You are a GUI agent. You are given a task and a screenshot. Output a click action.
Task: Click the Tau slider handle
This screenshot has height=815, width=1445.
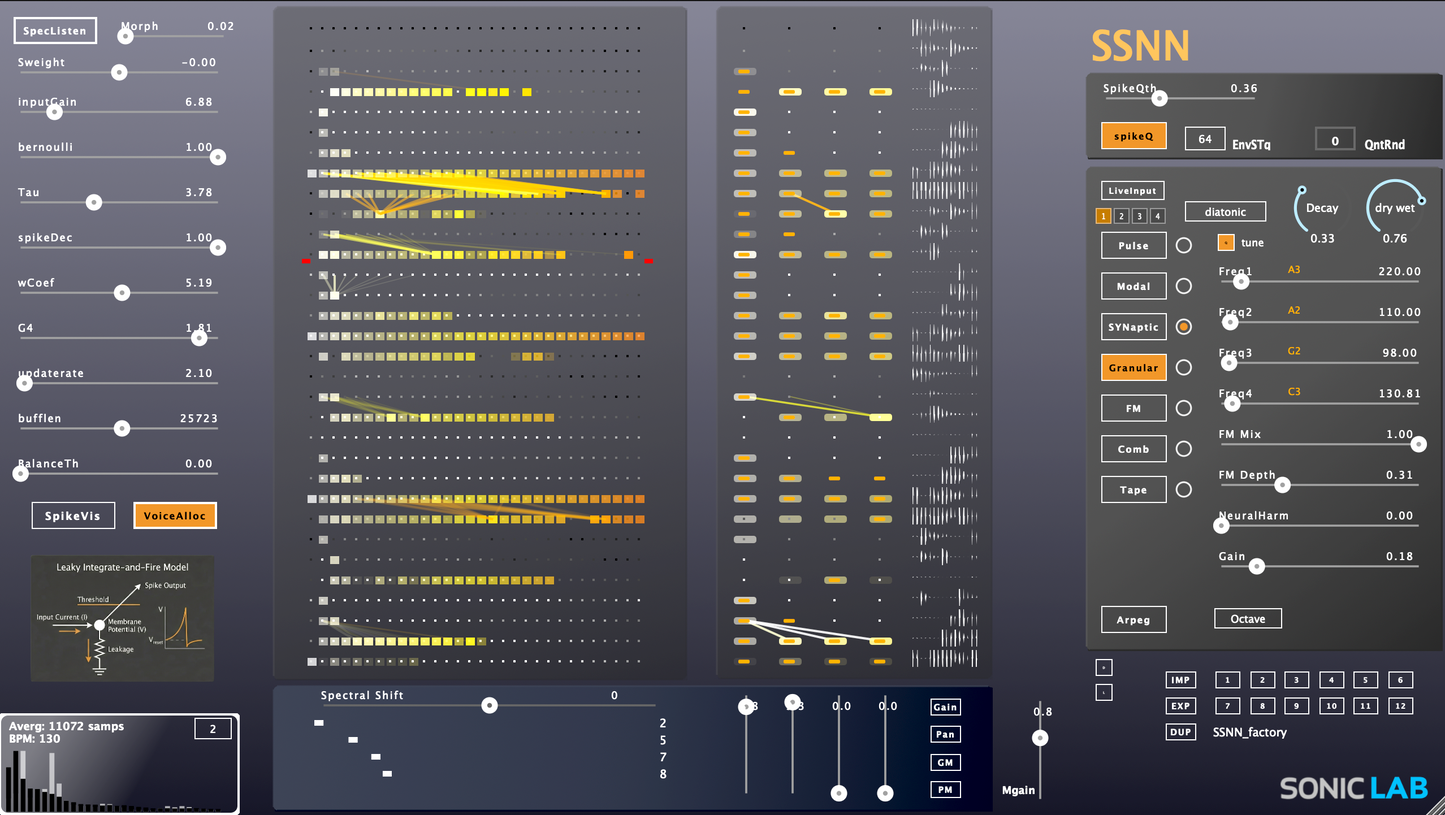click(93, 202)
